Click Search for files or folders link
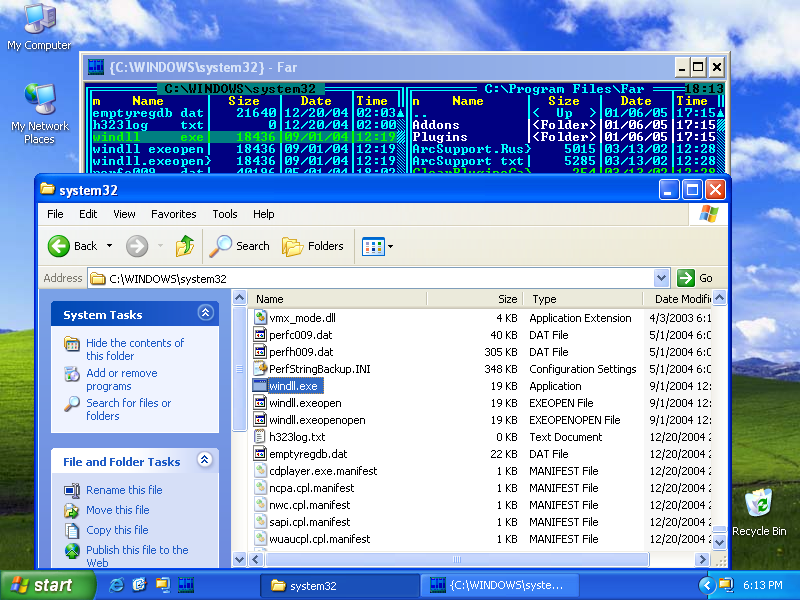 point(129,409)
